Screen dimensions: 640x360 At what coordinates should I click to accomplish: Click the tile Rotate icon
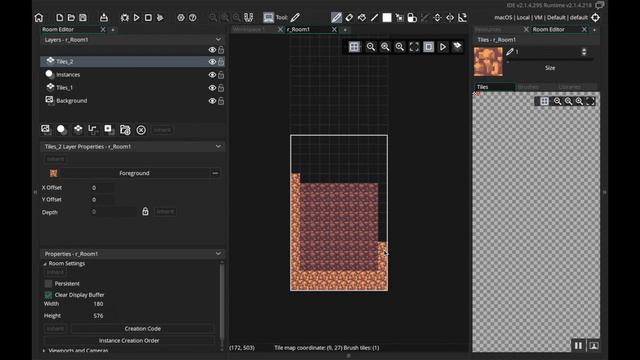[x=462, y=18]
